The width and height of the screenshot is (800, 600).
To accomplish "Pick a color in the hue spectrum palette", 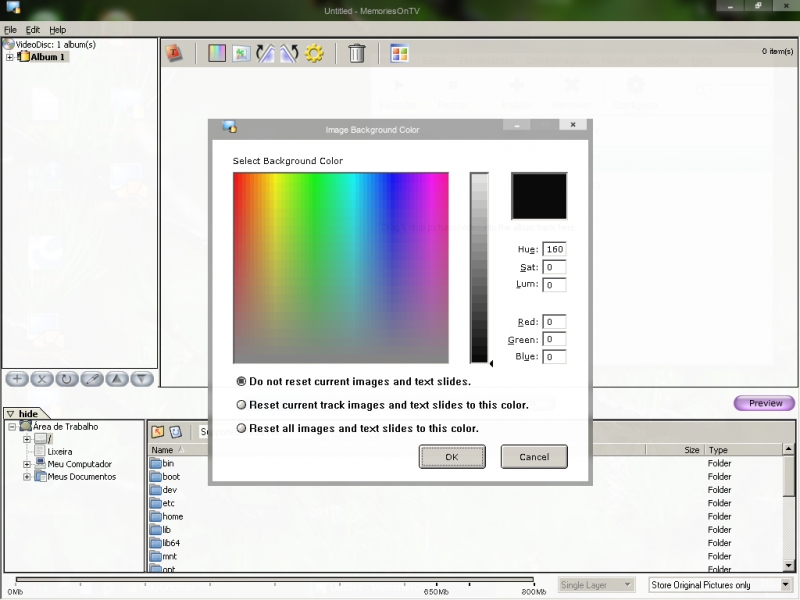I will click(340, 267).
